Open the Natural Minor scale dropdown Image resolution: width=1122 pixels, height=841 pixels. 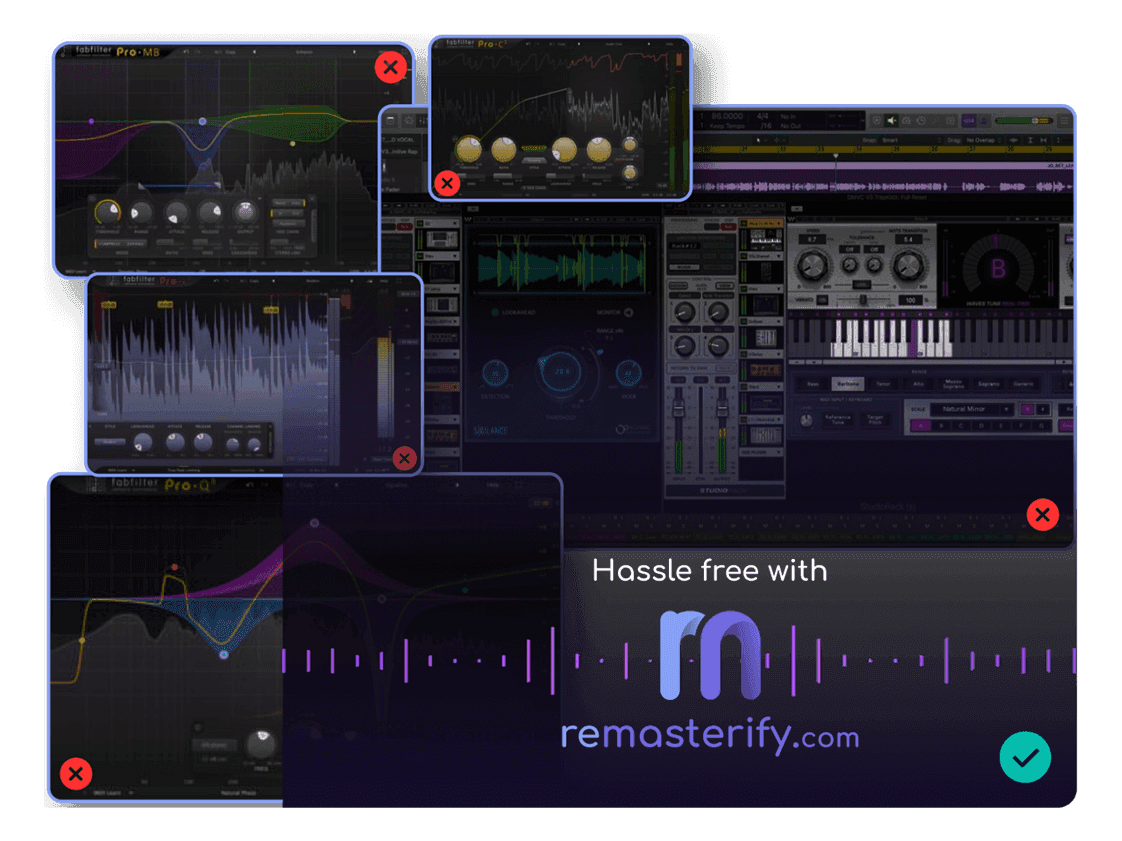(972, 409)
